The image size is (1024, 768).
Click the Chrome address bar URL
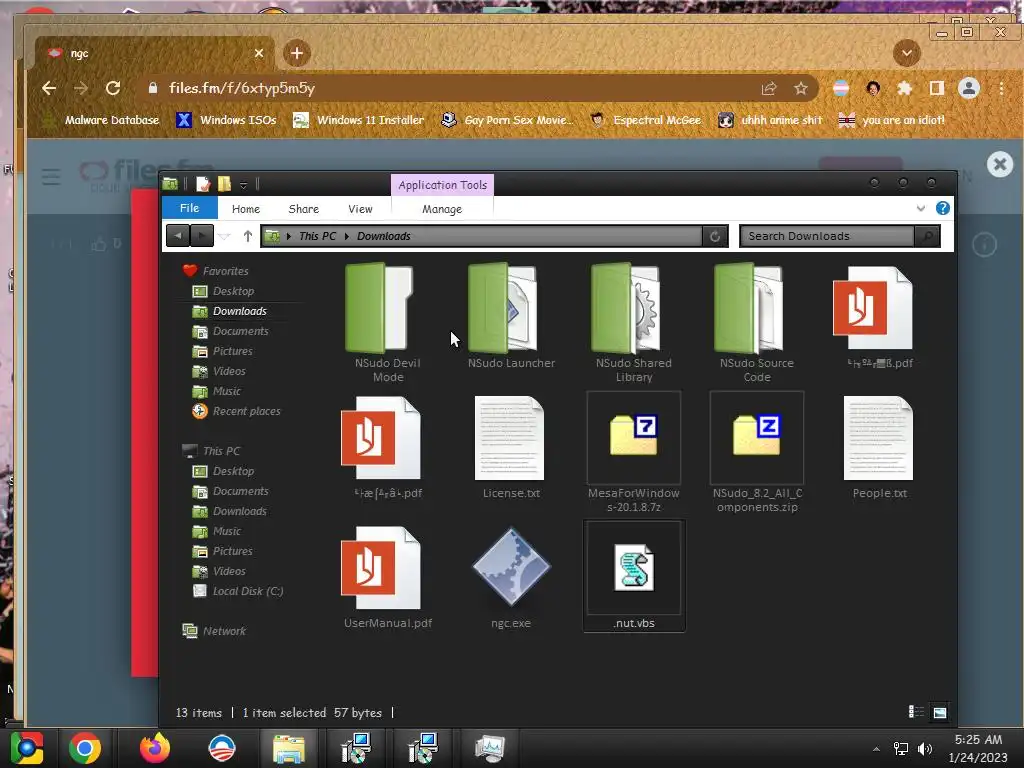pos(242,88)
